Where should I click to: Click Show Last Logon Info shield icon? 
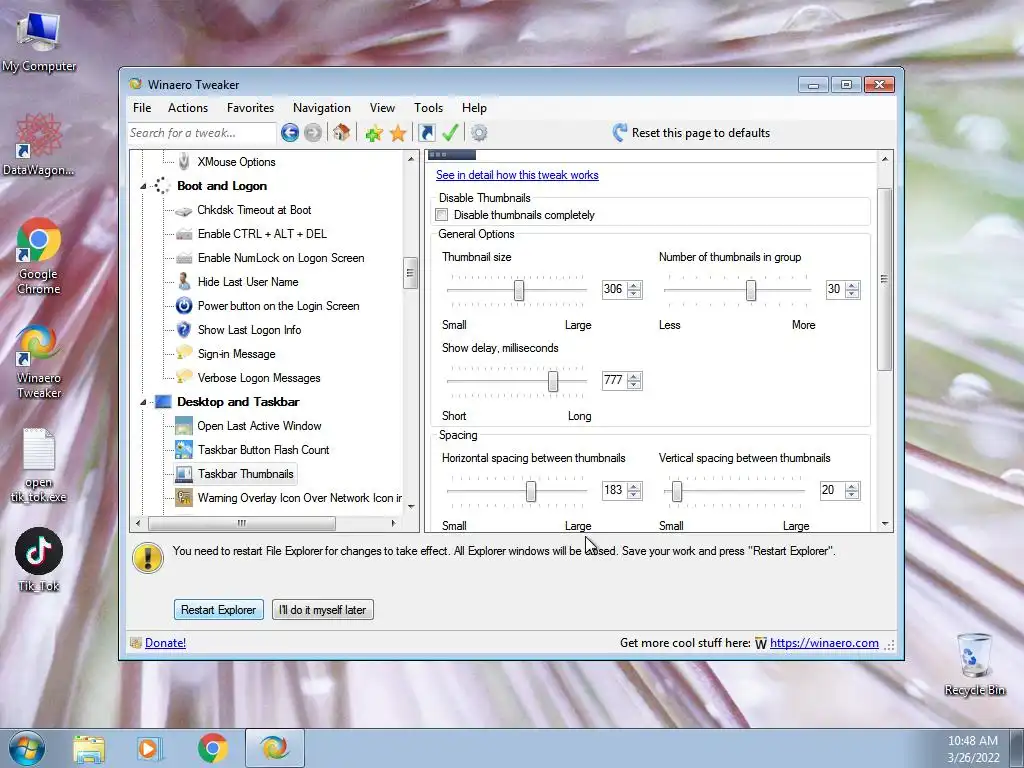tap(184, 330)
